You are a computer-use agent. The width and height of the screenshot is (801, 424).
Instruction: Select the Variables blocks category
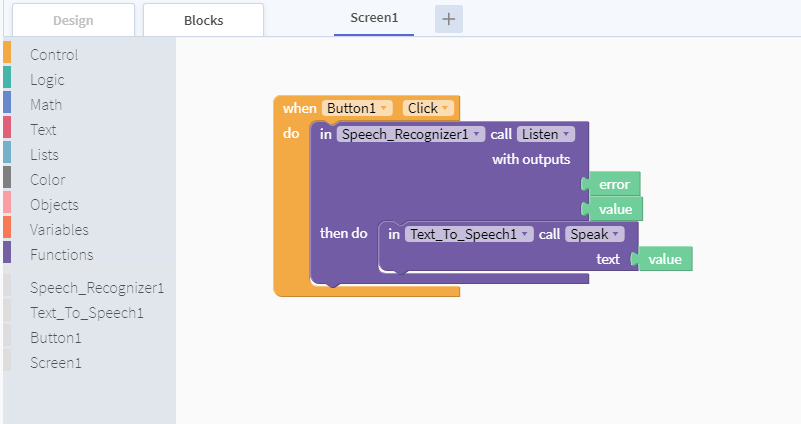coord(59,230)
